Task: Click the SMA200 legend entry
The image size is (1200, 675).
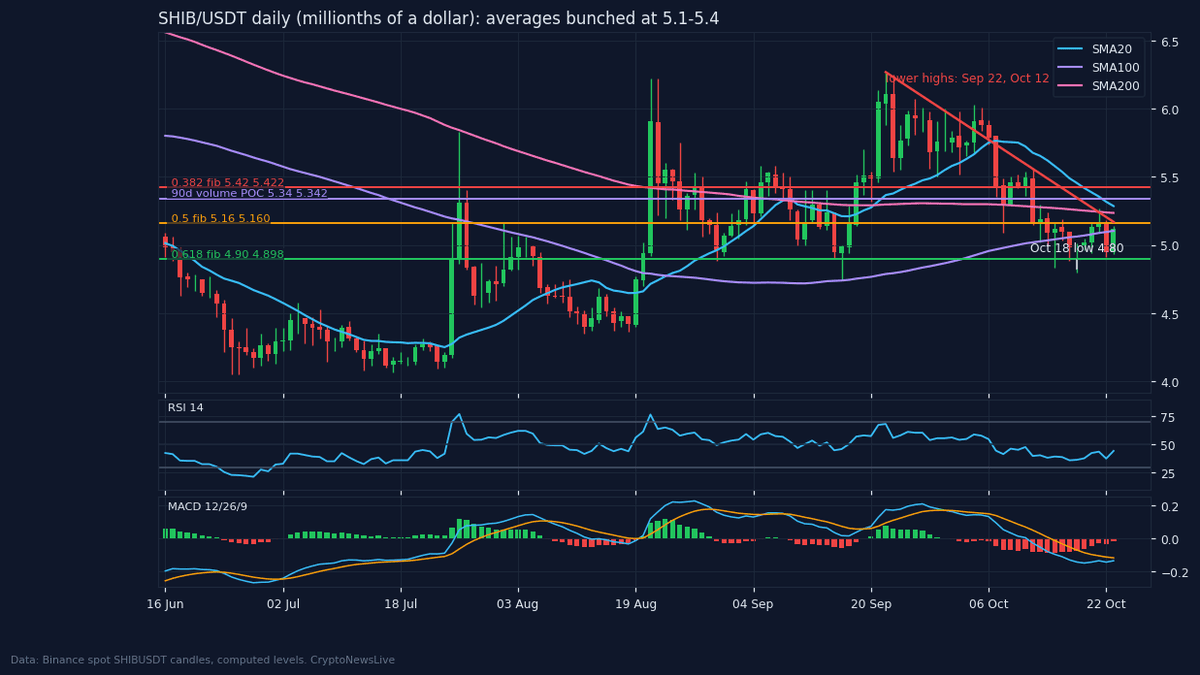Action: click(1100, 86)
